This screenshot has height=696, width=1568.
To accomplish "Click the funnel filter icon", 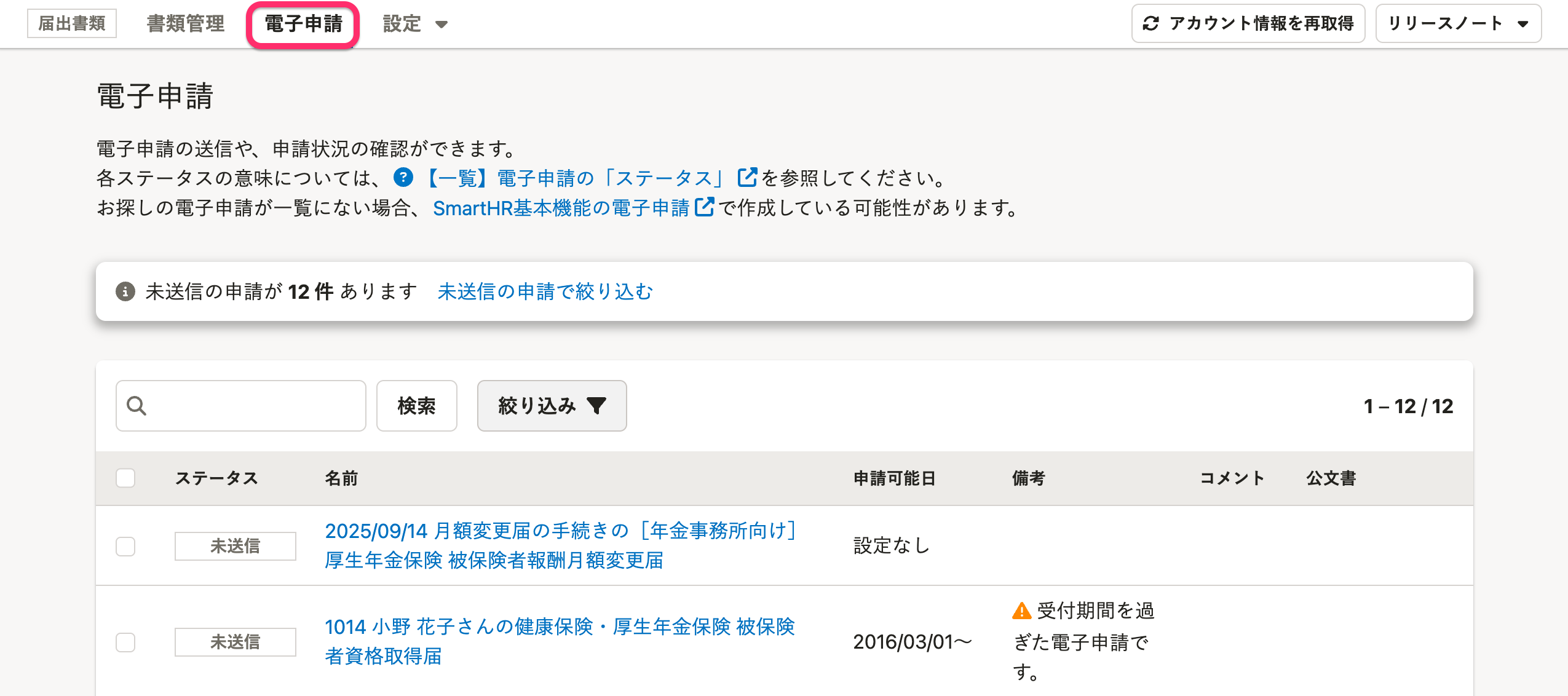I will (x=596, y=406).
